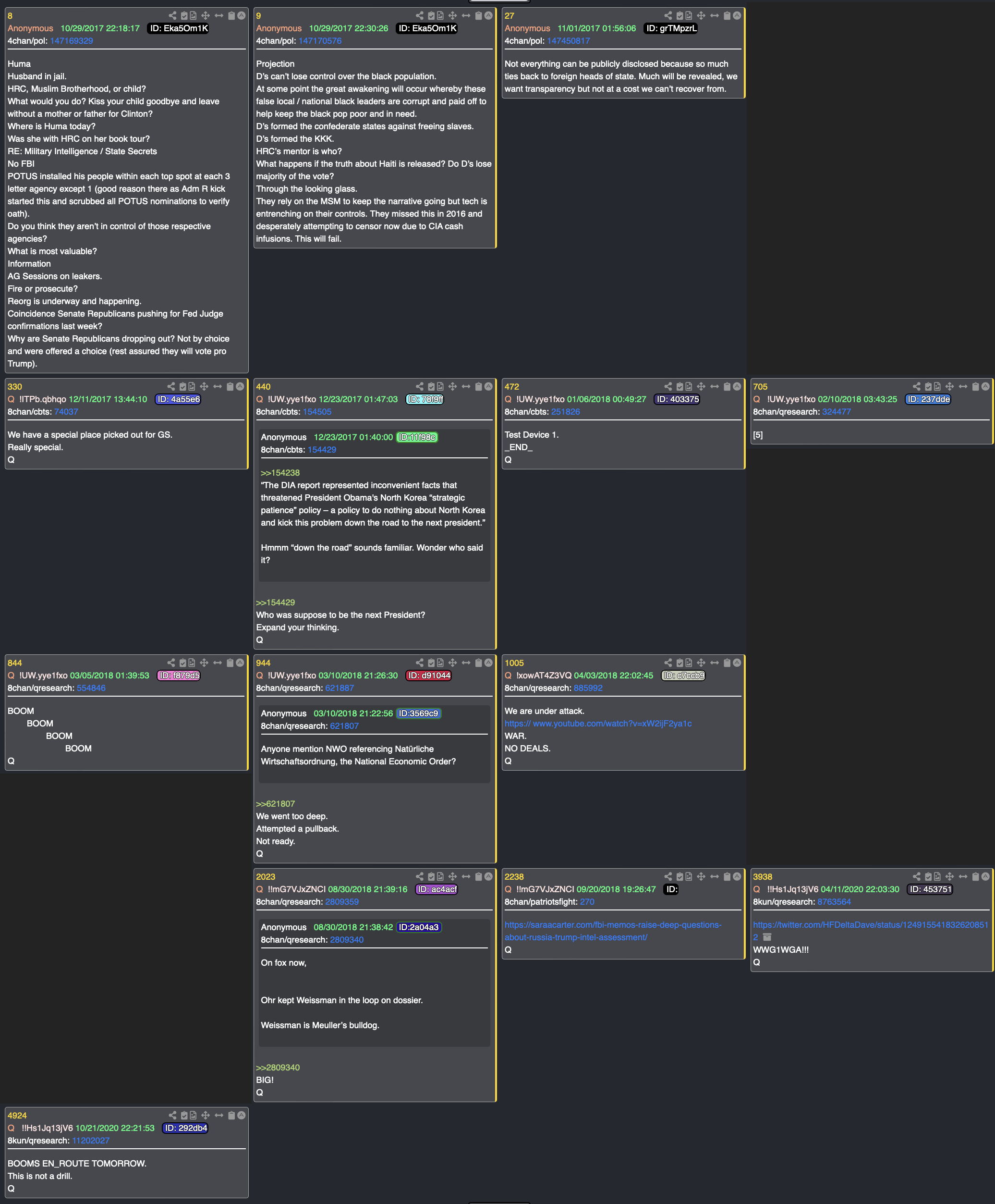
Task: Click the share icon on post 2238
Action: 668,877
